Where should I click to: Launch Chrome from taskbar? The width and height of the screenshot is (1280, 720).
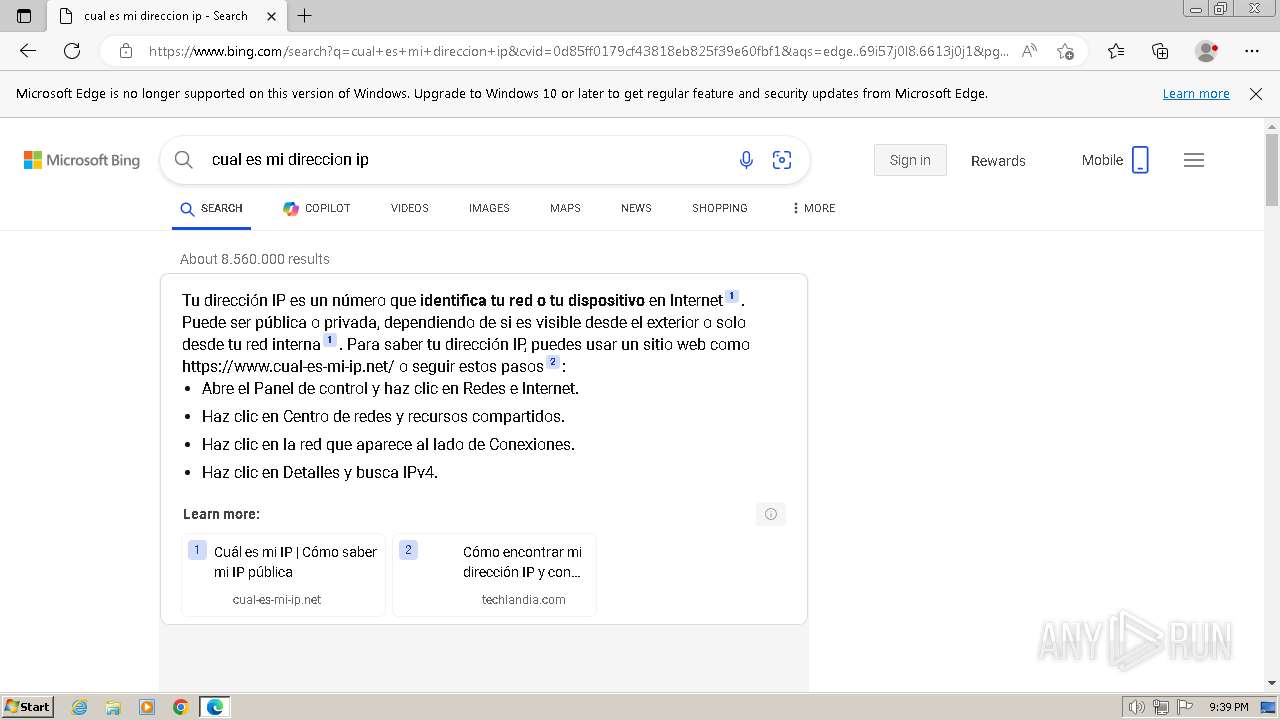coord(181,707)
